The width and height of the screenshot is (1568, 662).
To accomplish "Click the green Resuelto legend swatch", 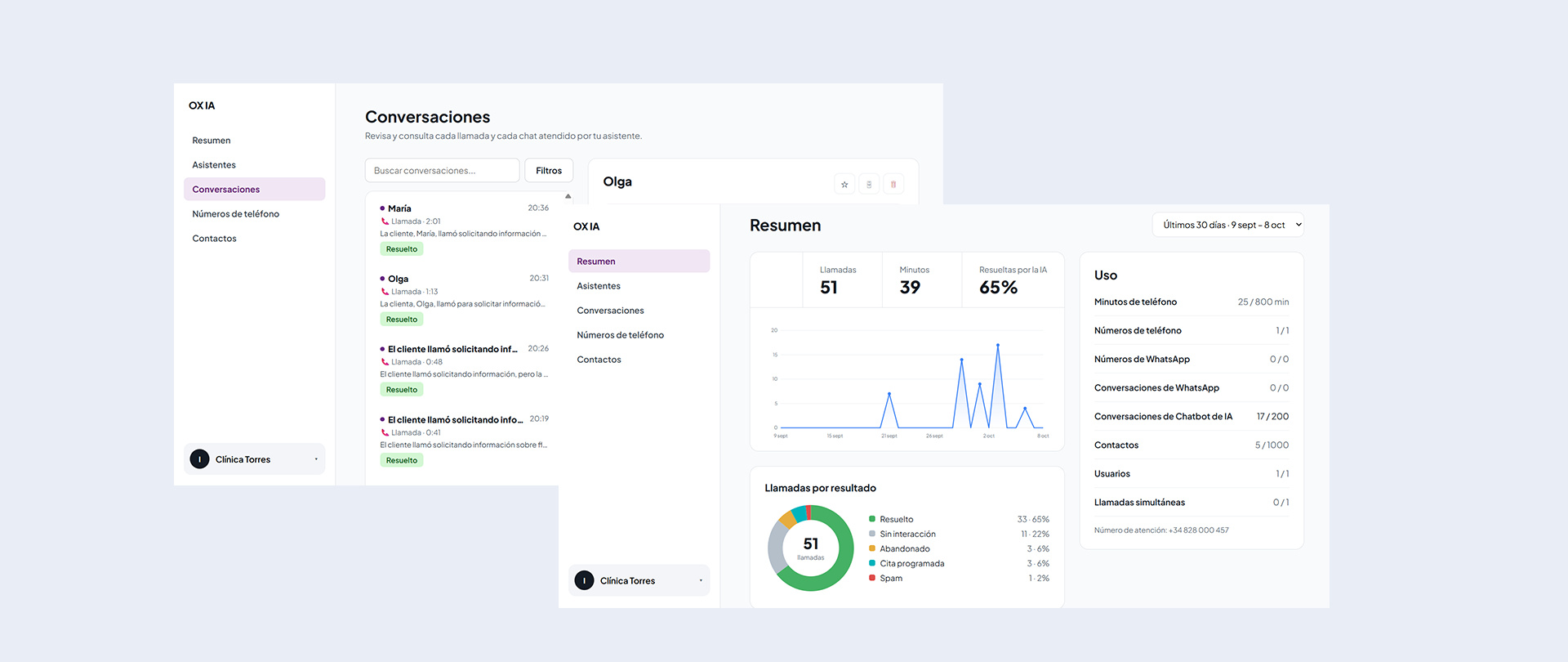I will (x=872, y=519).
